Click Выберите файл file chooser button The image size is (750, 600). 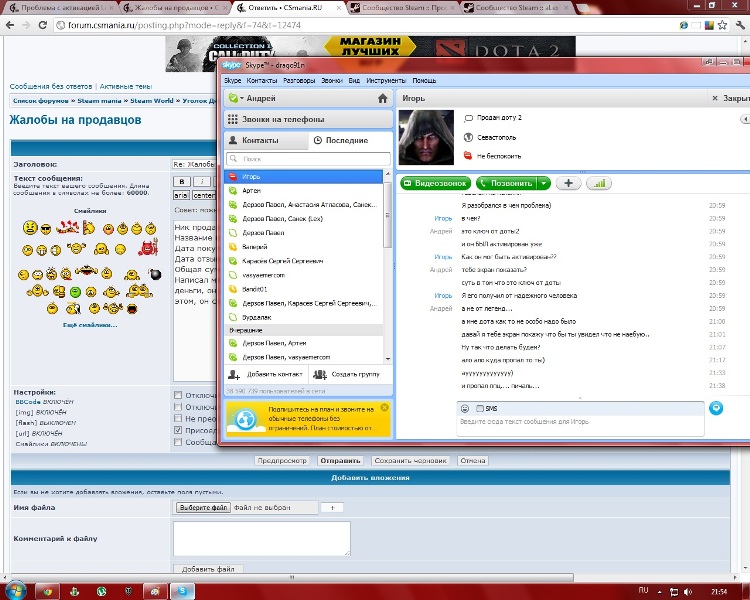pyautogui.click(x=203, y=508)
